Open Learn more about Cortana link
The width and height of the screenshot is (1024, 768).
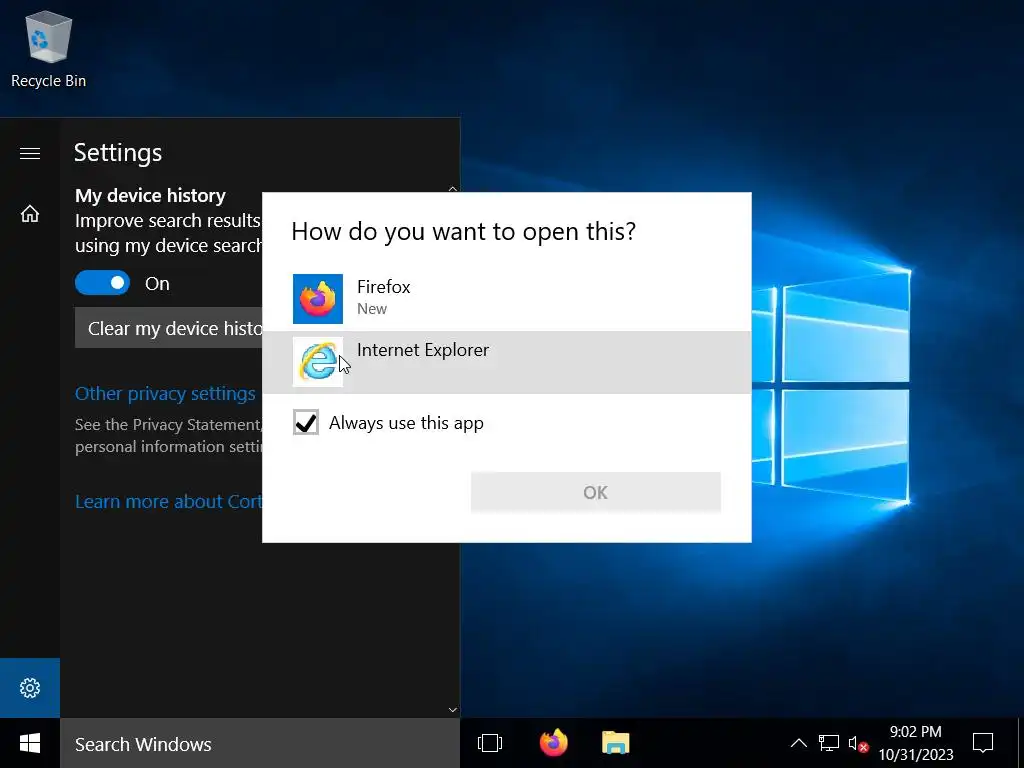[x=168, y=502]
